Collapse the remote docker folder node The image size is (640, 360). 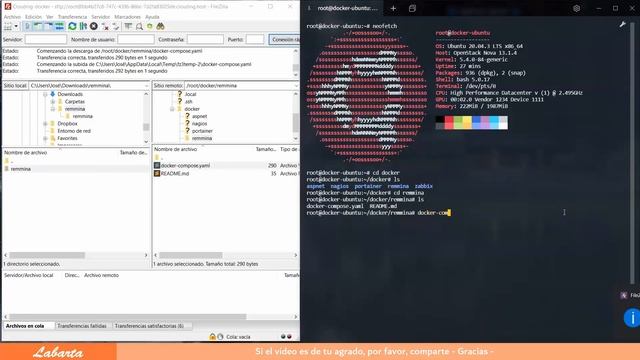click(x=172, y=109)
